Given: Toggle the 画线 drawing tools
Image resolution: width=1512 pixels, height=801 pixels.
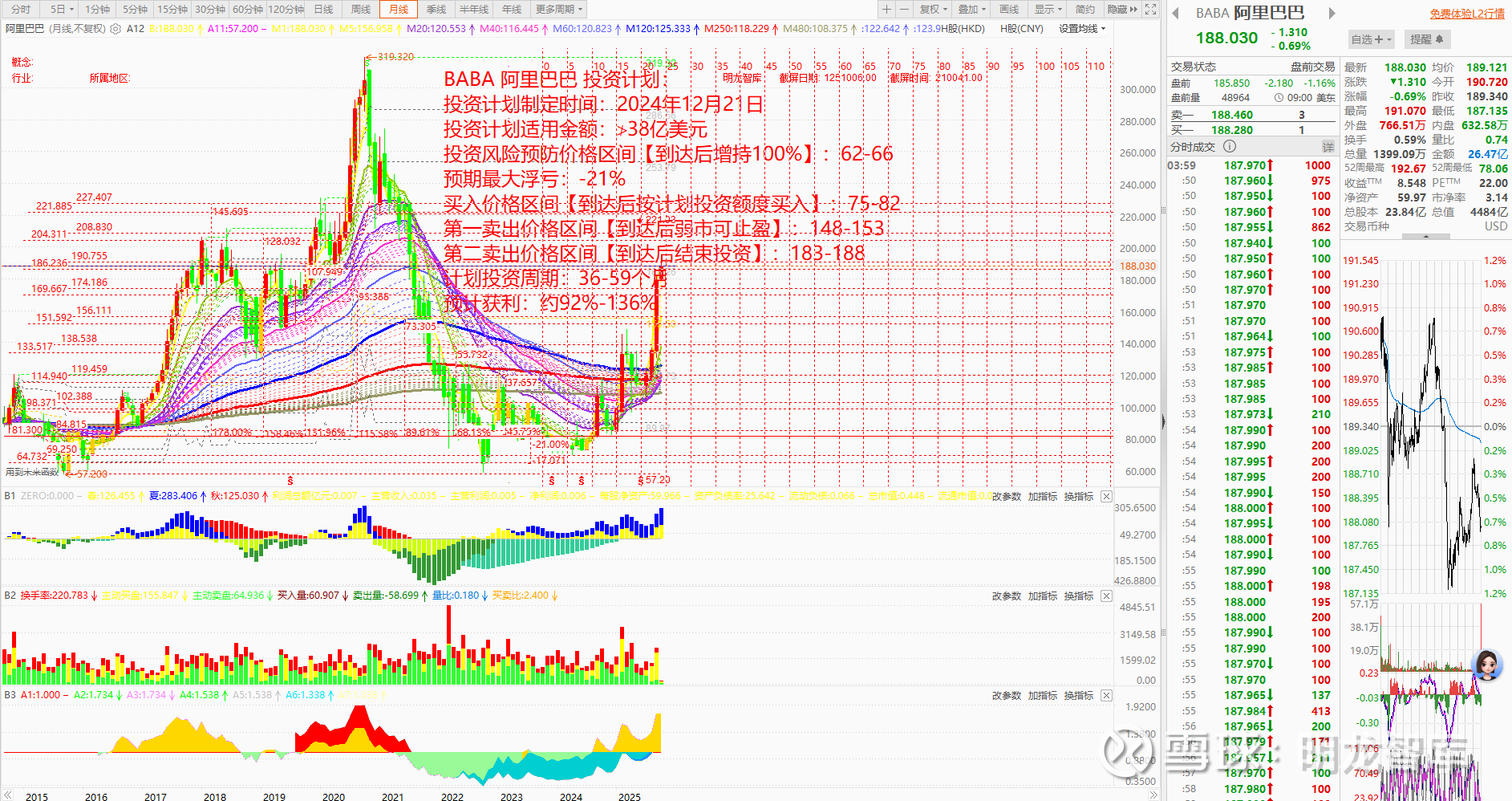Looking at the screenshot, I should click(1009, 10).
